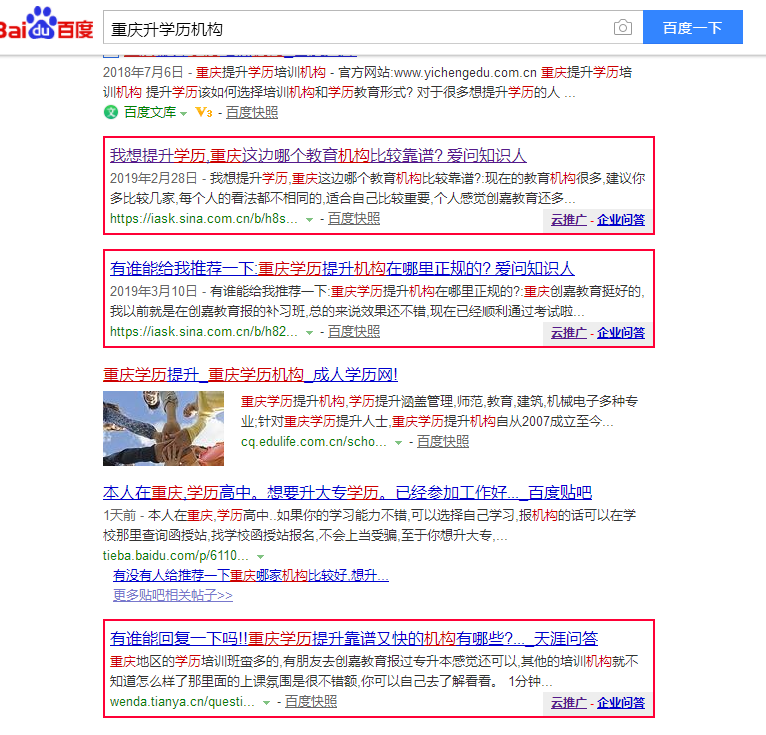Open 百度快照 for wenda.tianya.cn result
The image size is (766, 735).
tap(311, 701)
